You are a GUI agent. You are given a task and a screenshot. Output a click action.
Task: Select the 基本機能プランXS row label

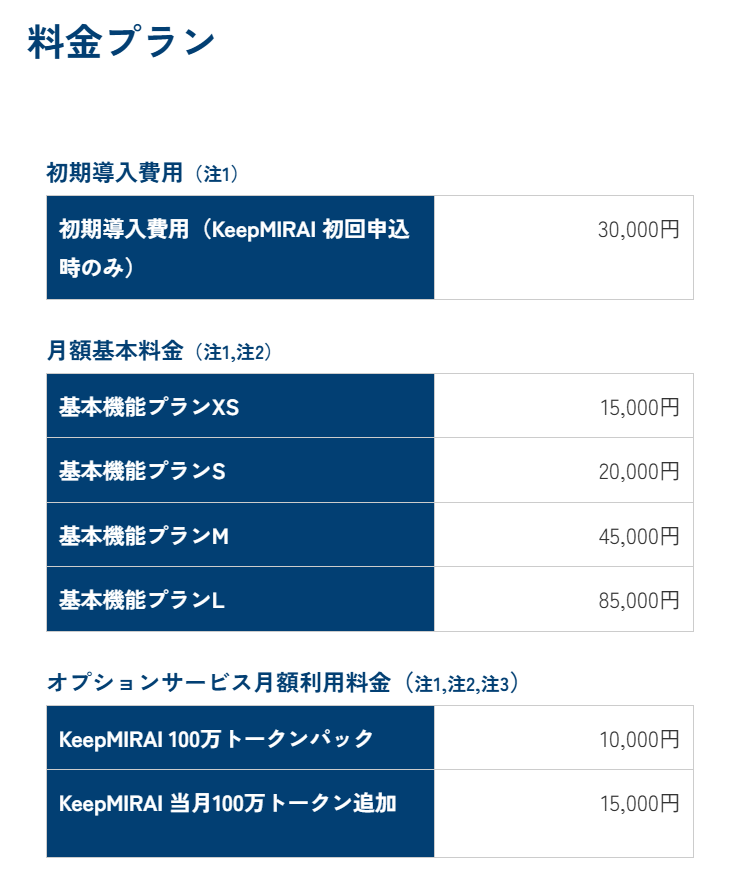click(x=149, y=407)
